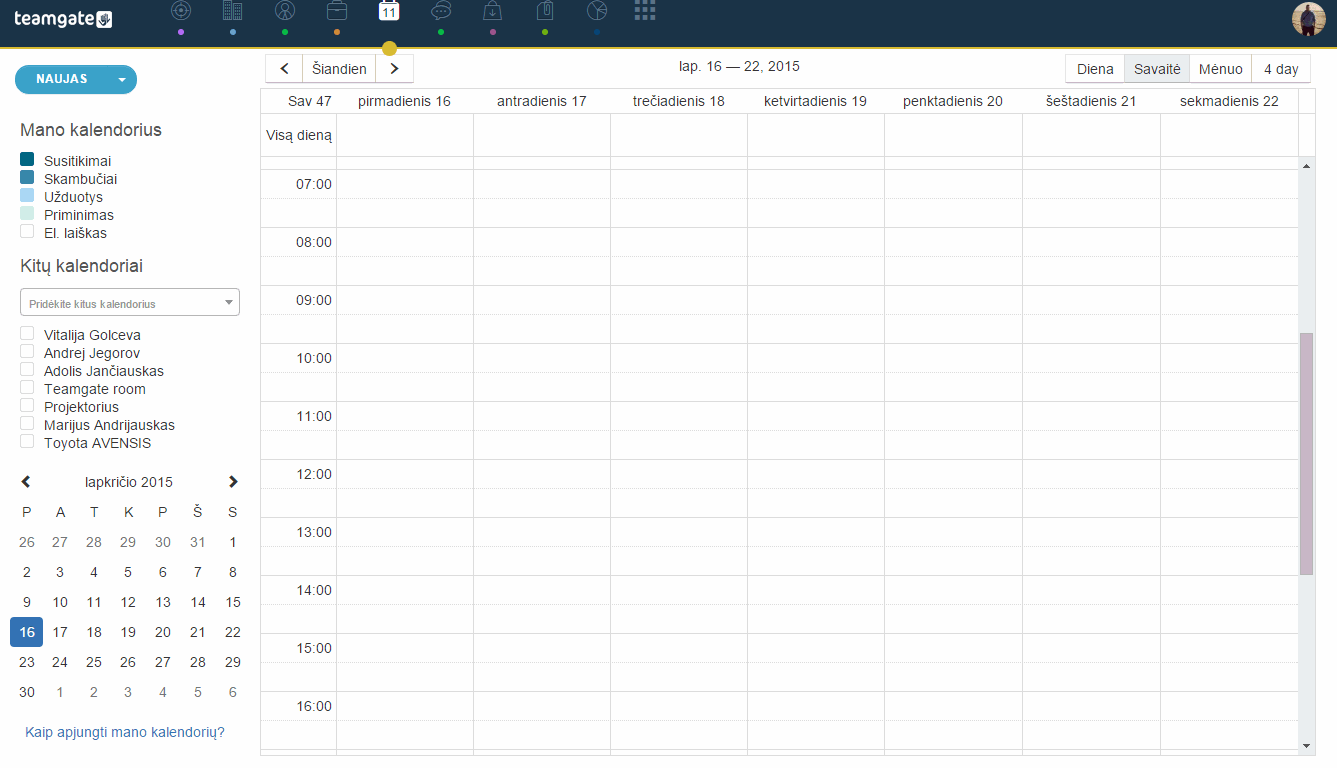Screen dimensions: 1337x768
Task: Go to previous week with left arrow
Action: click(284, 69)
